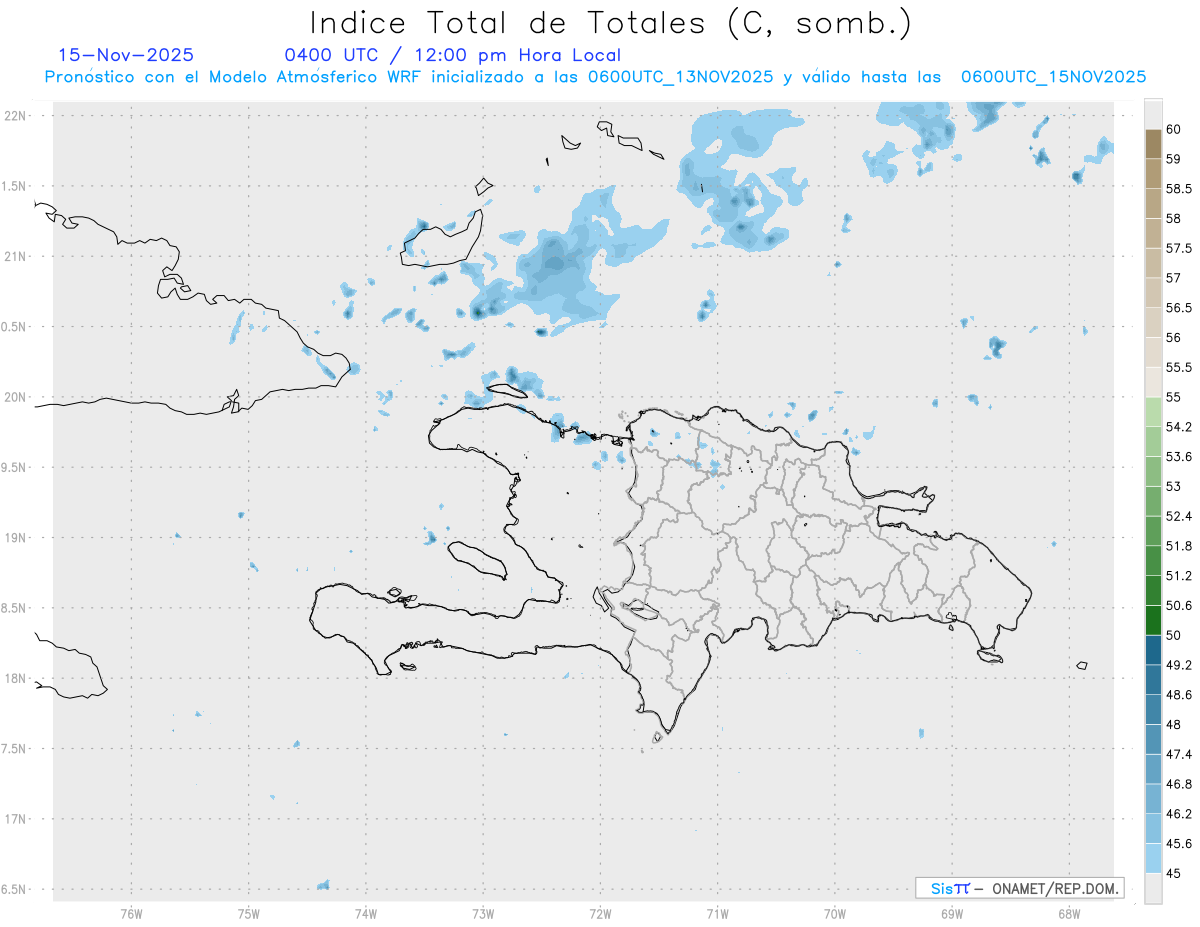
Task: Click the "58.5" value on the color scale
Action: pos(1178,189)
